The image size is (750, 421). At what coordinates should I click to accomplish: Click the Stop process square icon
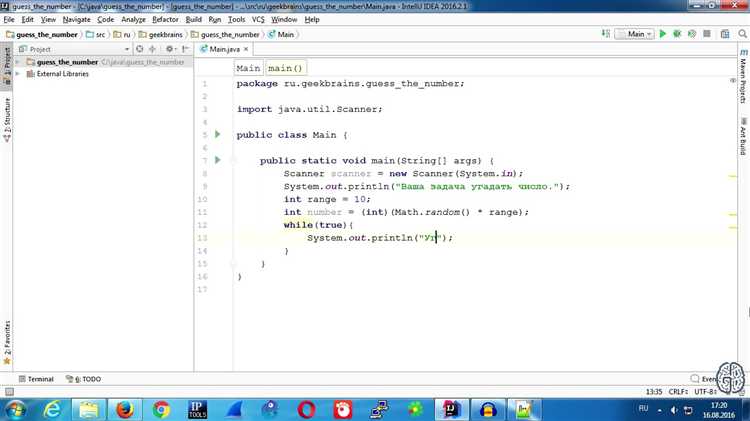click(x=707, y=34)
